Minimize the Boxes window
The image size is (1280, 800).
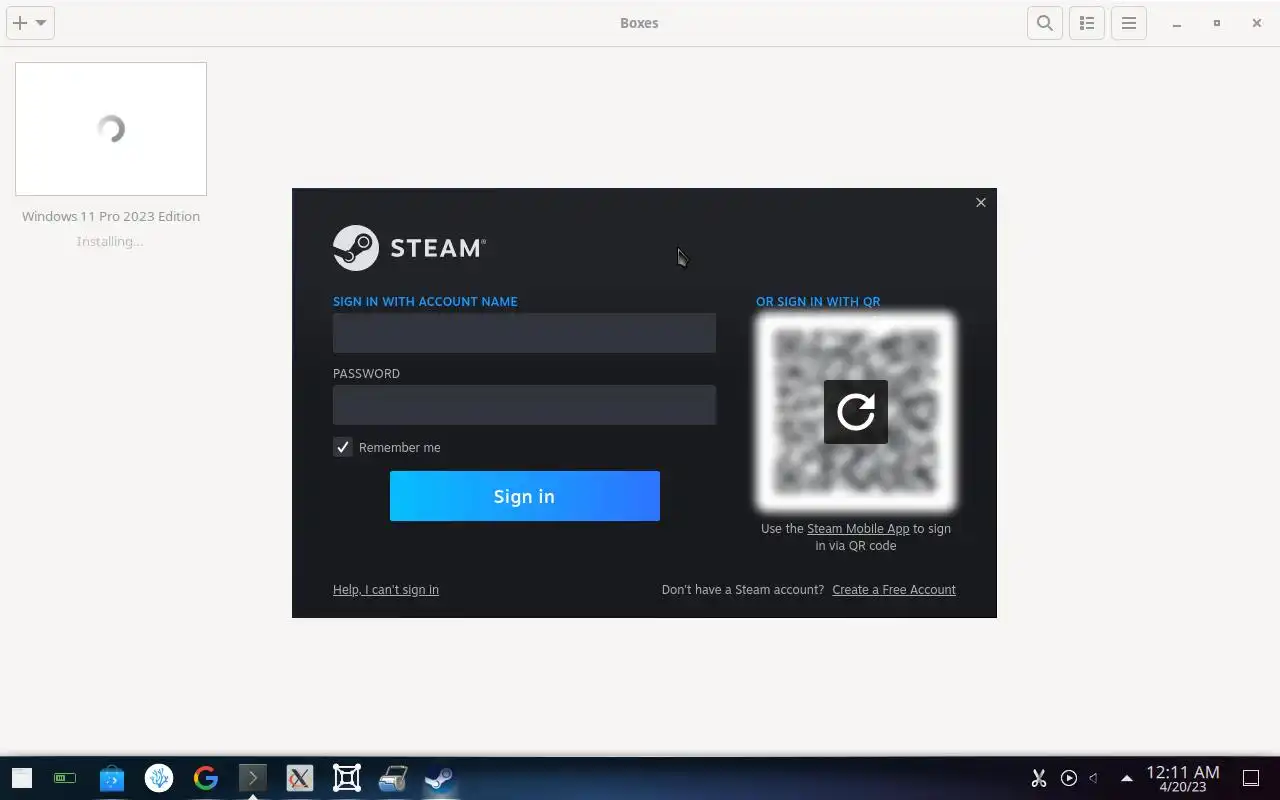(x=1177, y=23)
